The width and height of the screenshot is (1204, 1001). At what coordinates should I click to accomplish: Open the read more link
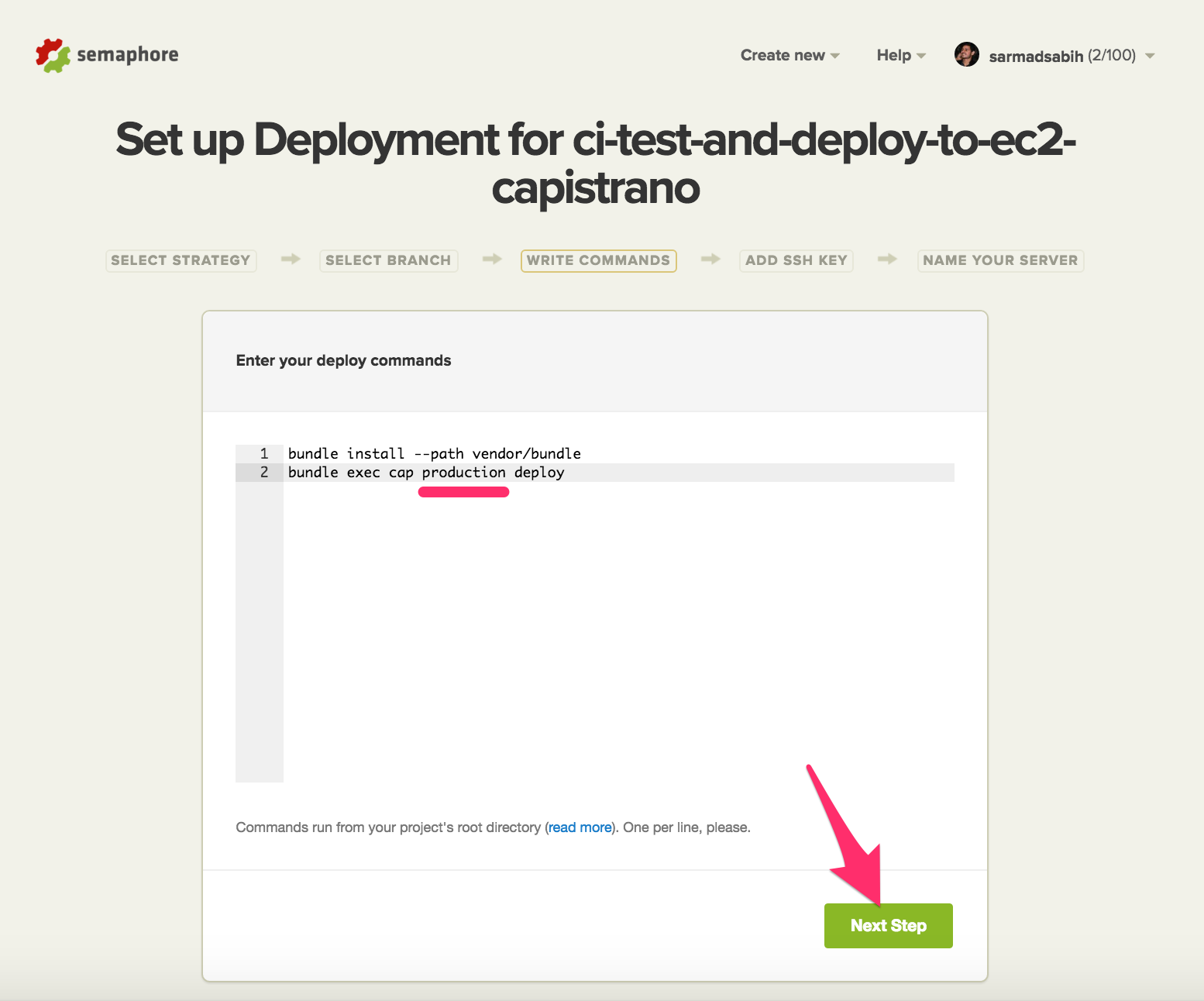tap(580, 827)
